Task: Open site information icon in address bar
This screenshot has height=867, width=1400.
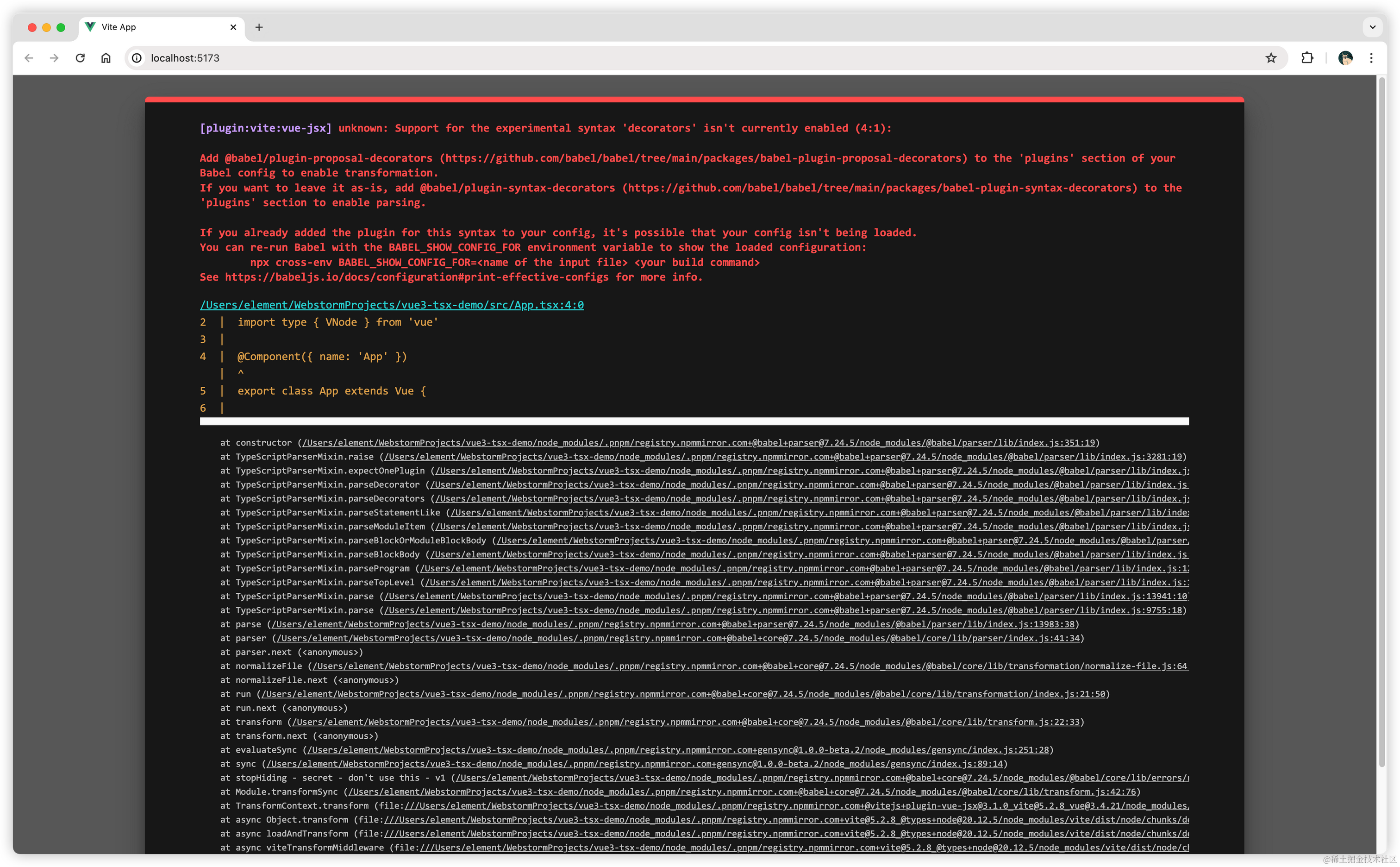Action: coord(137,58)
